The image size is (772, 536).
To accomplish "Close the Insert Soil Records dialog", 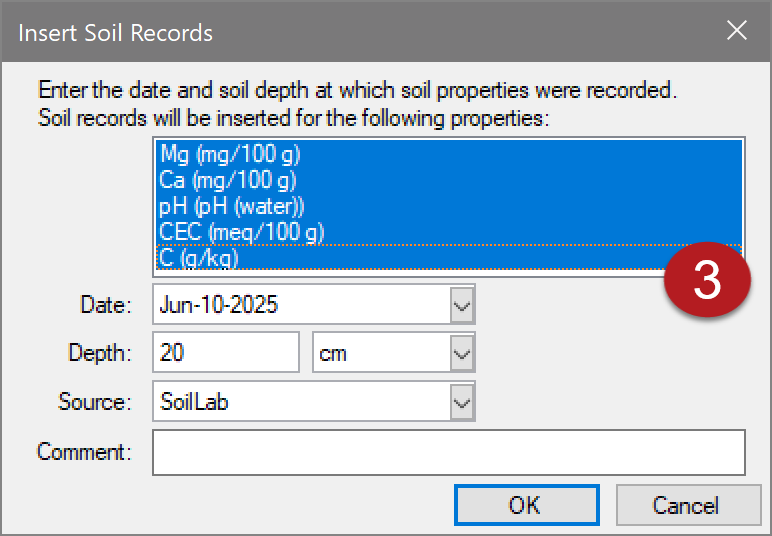I will 737,31.
